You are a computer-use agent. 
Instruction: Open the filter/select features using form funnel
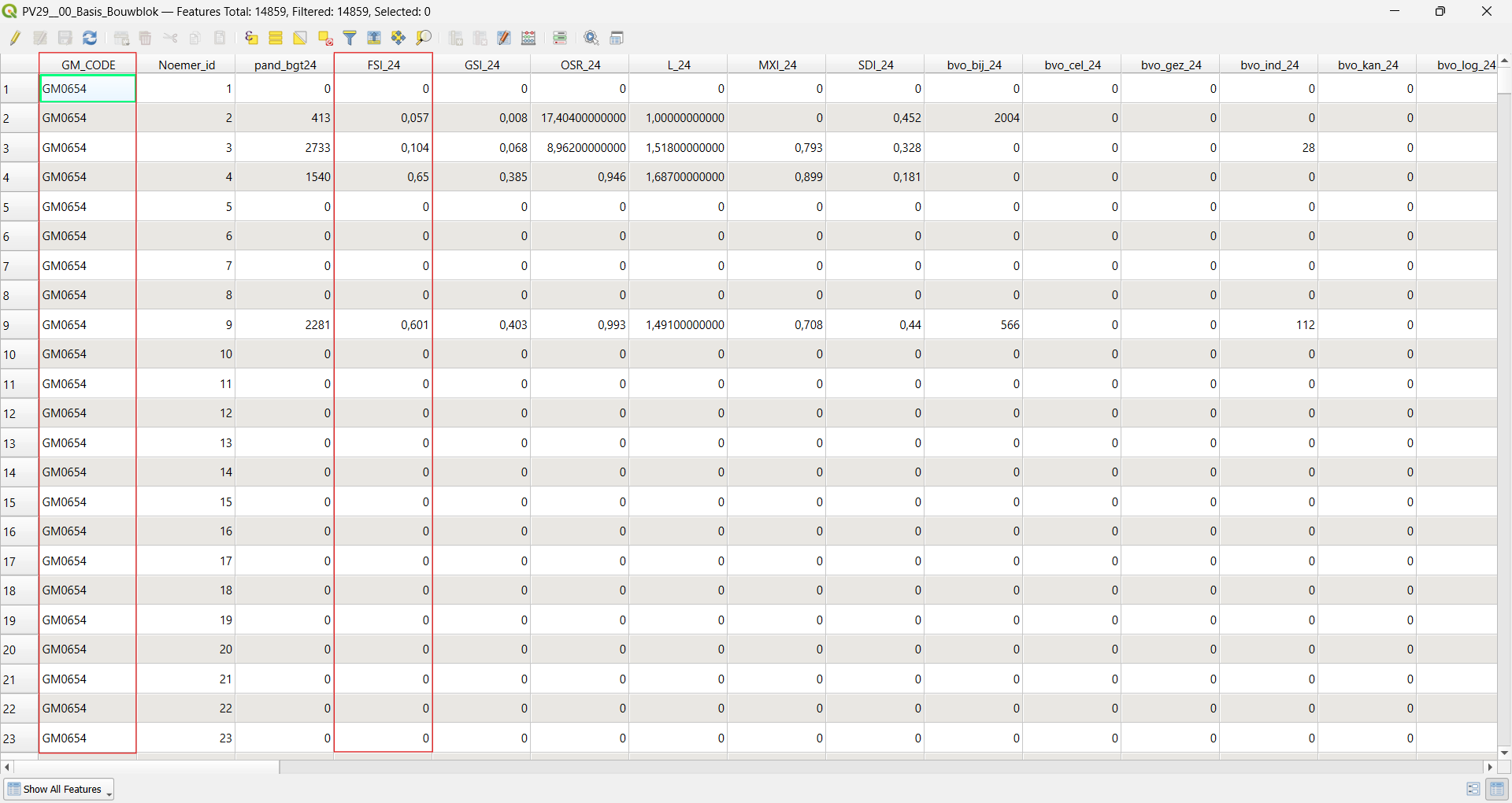(350, 38)
